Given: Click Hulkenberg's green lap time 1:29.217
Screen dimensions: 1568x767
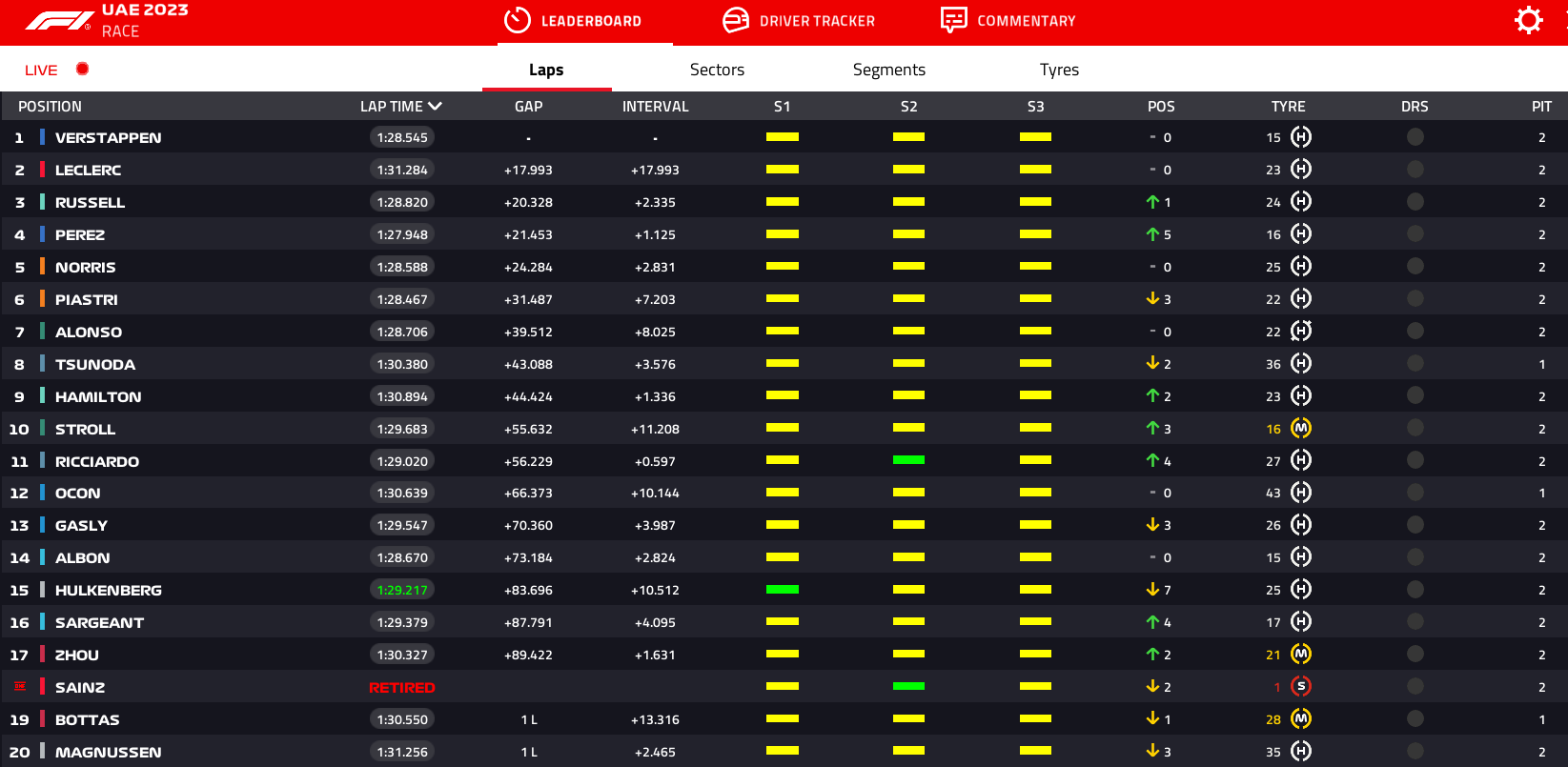Looking at the screenshot, I should point(402,590).
